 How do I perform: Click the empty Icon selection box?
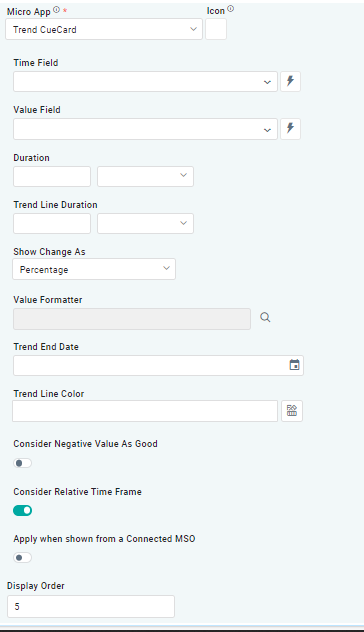pyautogui.click(x=216, y=29)
